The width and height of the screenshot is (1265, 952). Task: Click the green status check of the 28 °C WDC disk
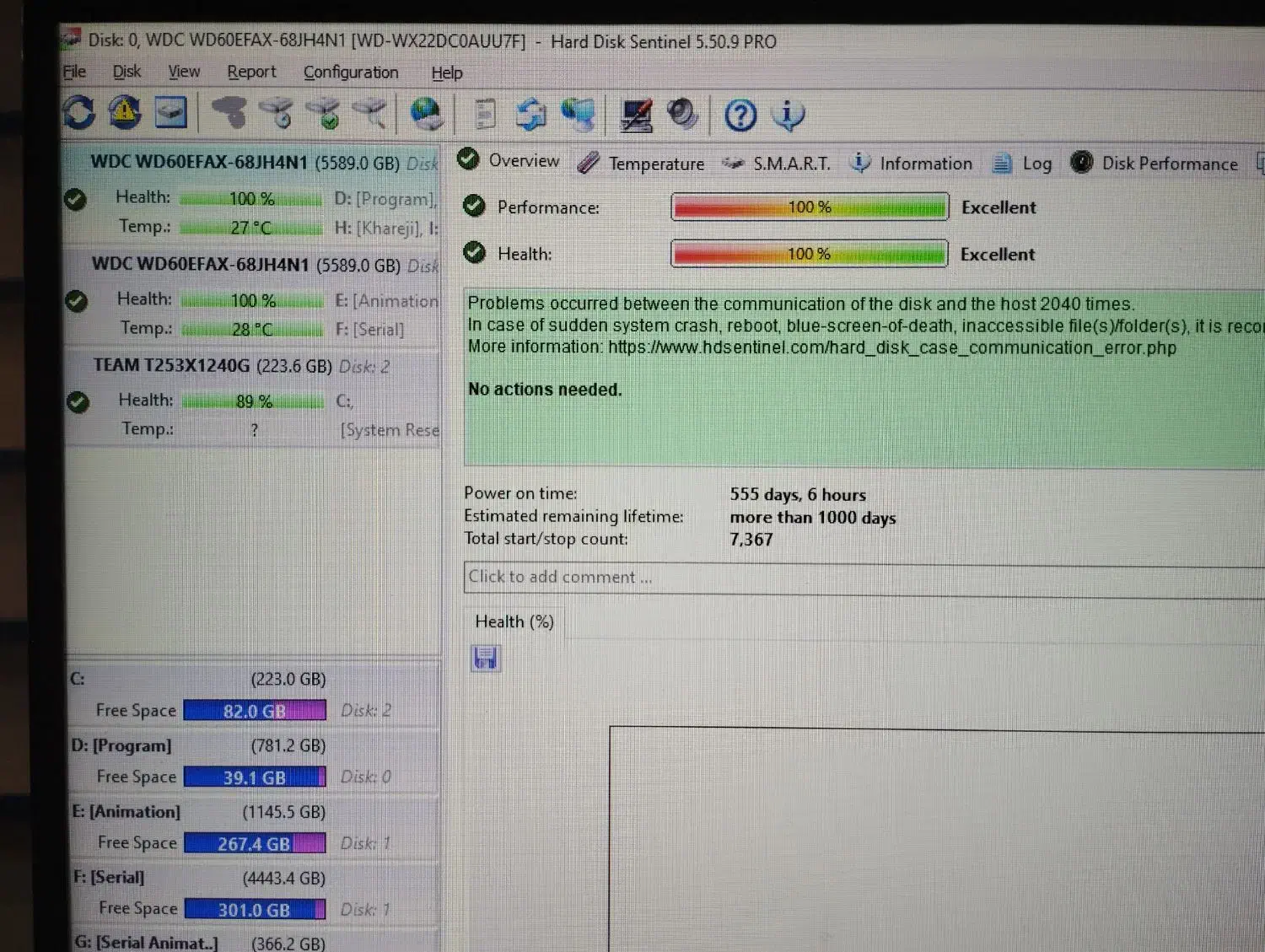click(x=77, y=300)
